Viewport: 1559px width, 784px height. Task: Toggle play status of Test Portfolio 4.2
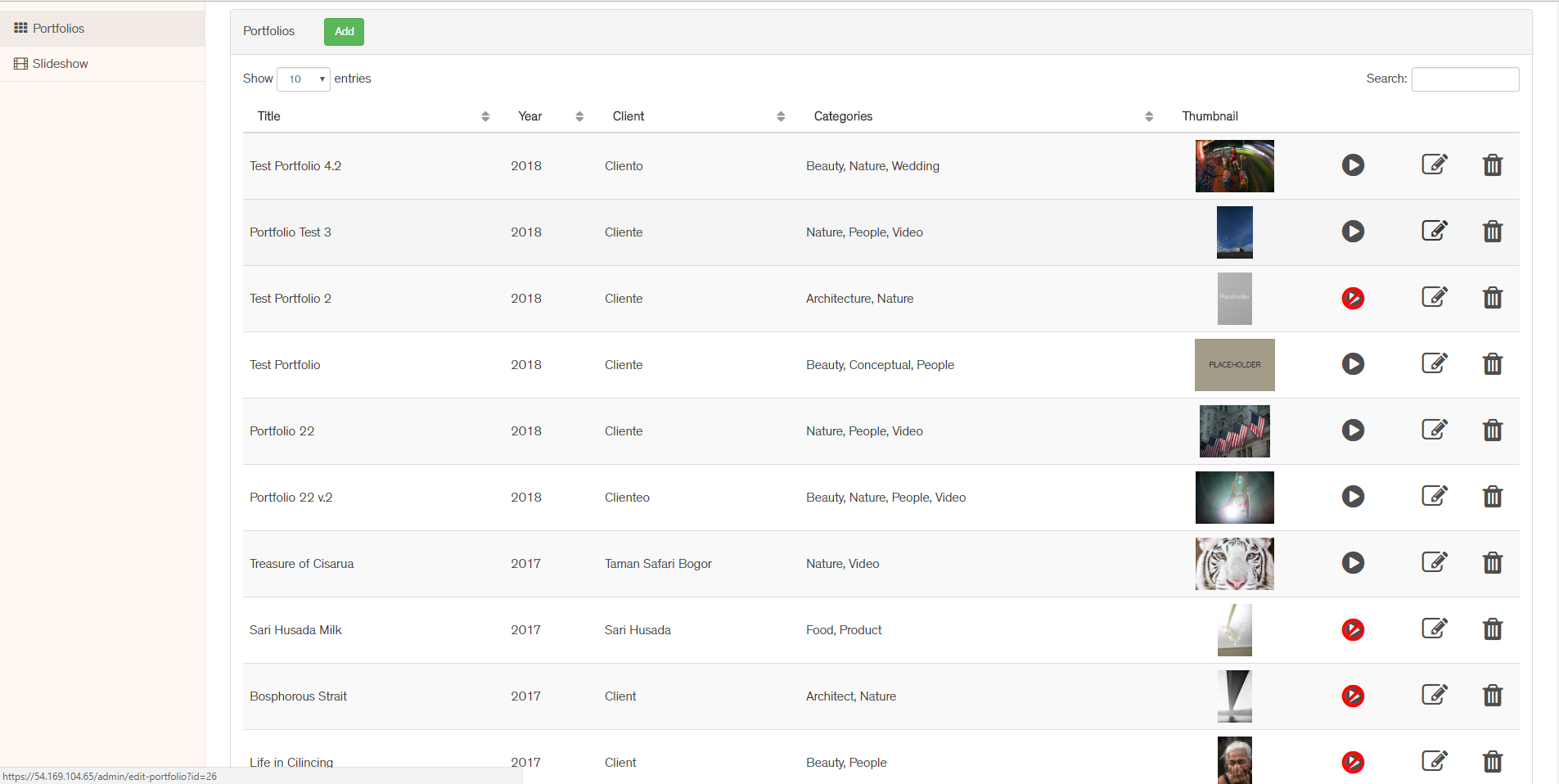pos(1353,165)
